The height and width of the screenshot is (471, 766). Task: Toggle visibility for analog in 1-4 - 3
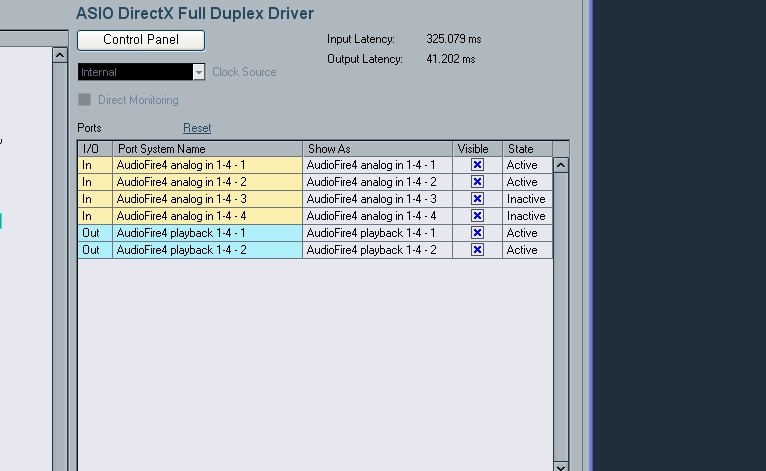(x=477, y=199)
